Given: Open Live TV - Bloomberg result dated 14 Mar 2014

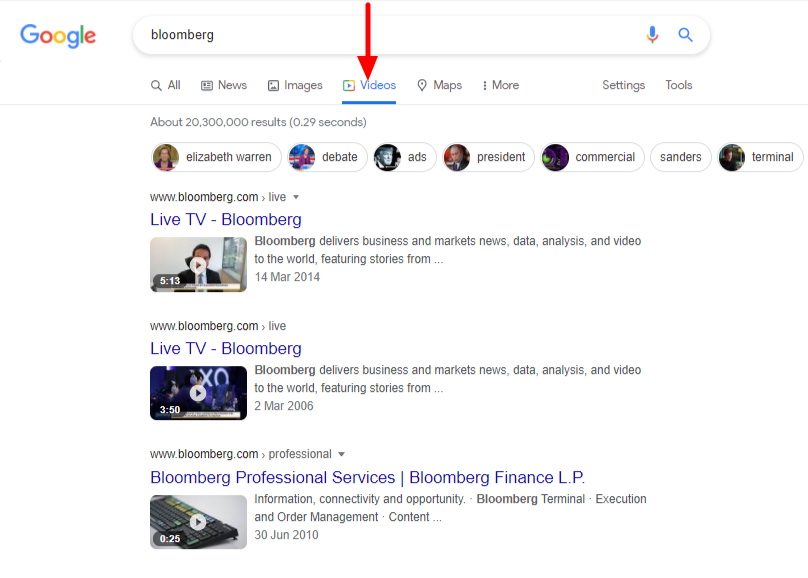Looking at the screenshot, I should [x=226, y=219].
